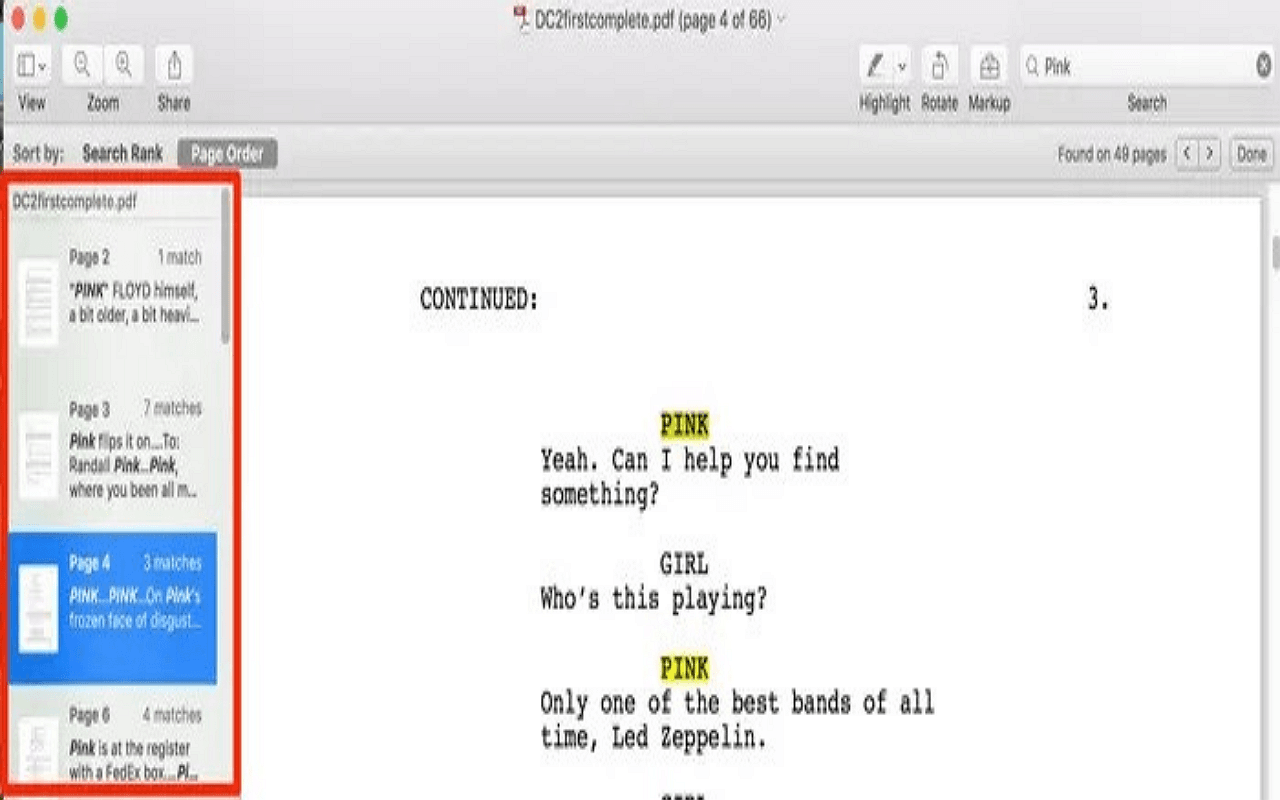Open the View sidebar options button

click(32, 67)
